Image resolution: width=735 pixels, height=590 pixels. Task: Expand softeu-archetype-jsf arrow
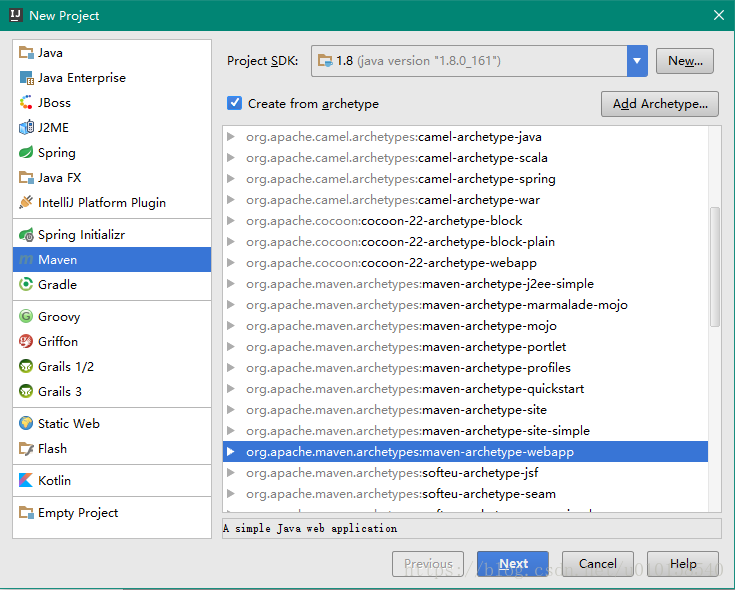click(x=231, y=472)
